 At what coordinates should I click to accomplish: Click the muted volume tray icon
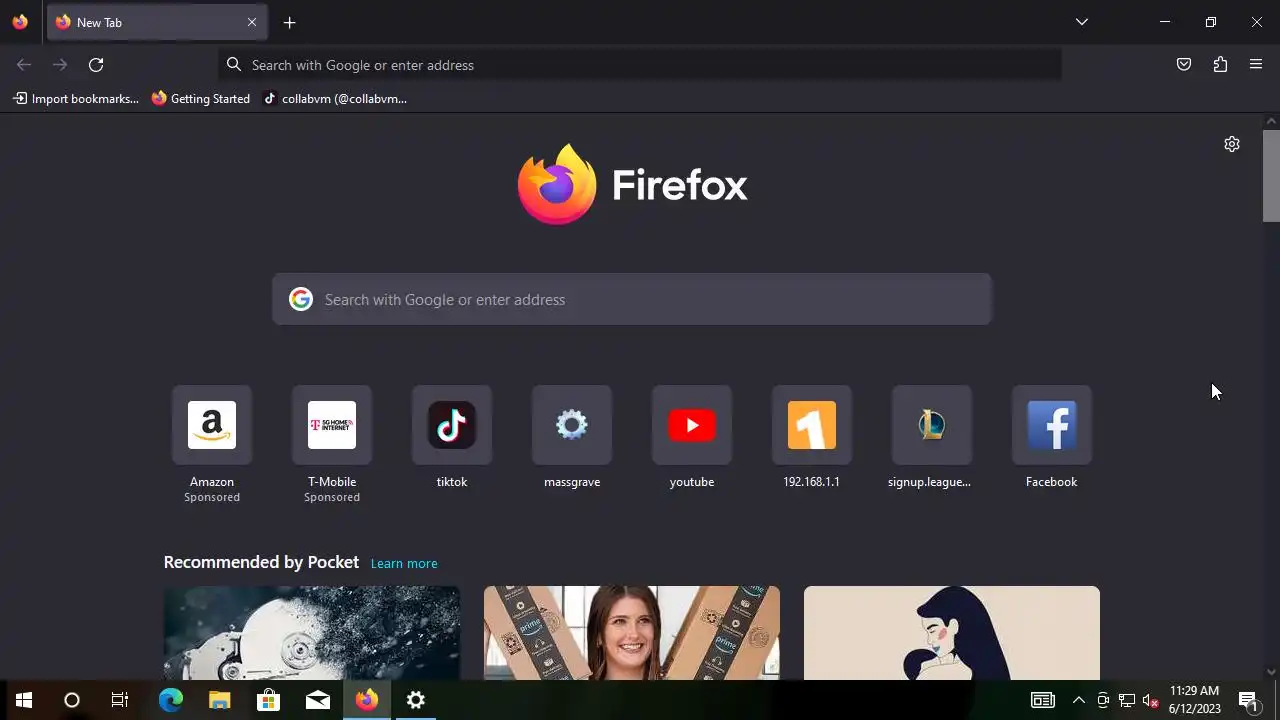point(1151,700)
